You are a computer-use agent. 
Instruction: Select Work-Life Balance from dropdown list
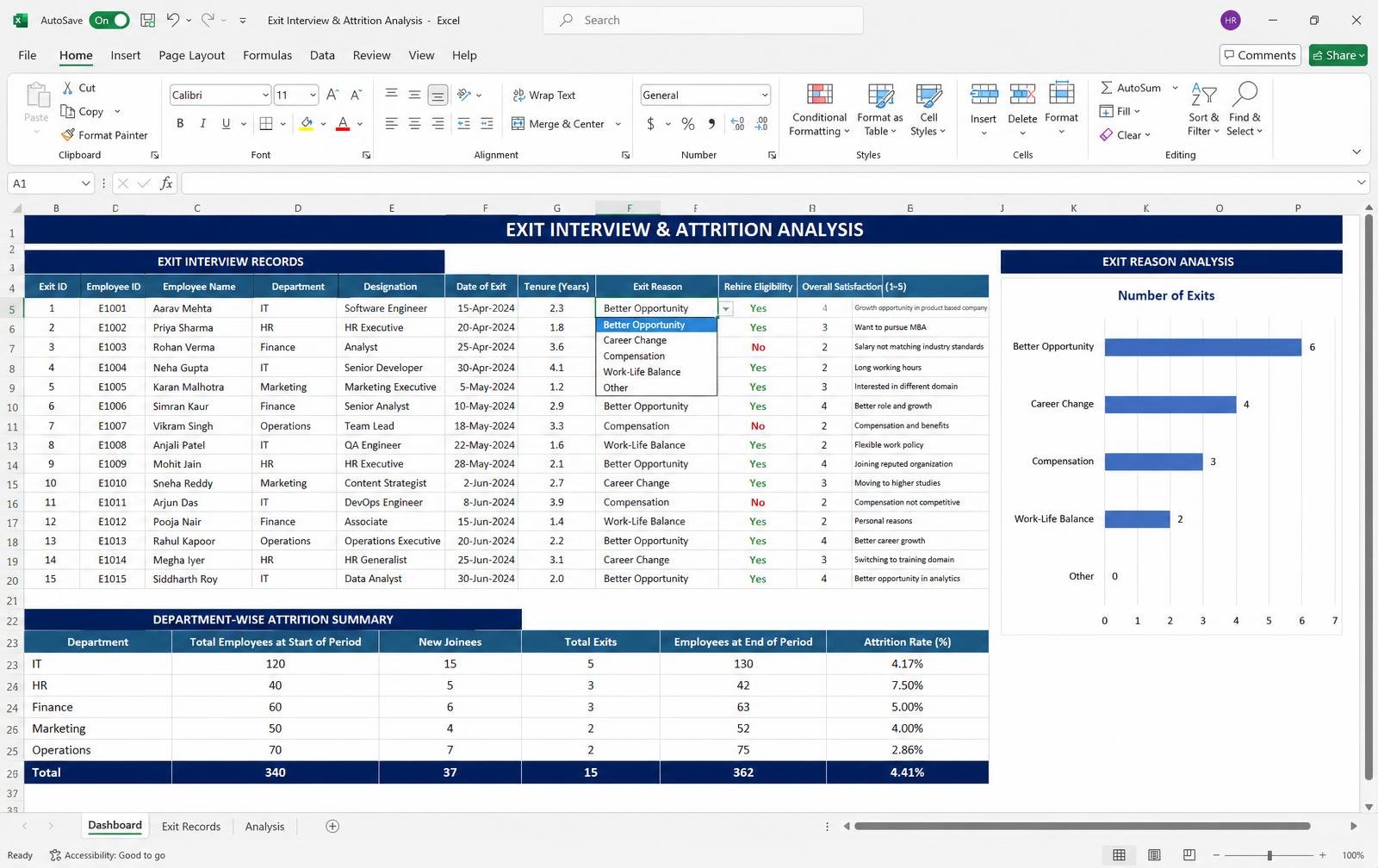(x=656, y=372)
